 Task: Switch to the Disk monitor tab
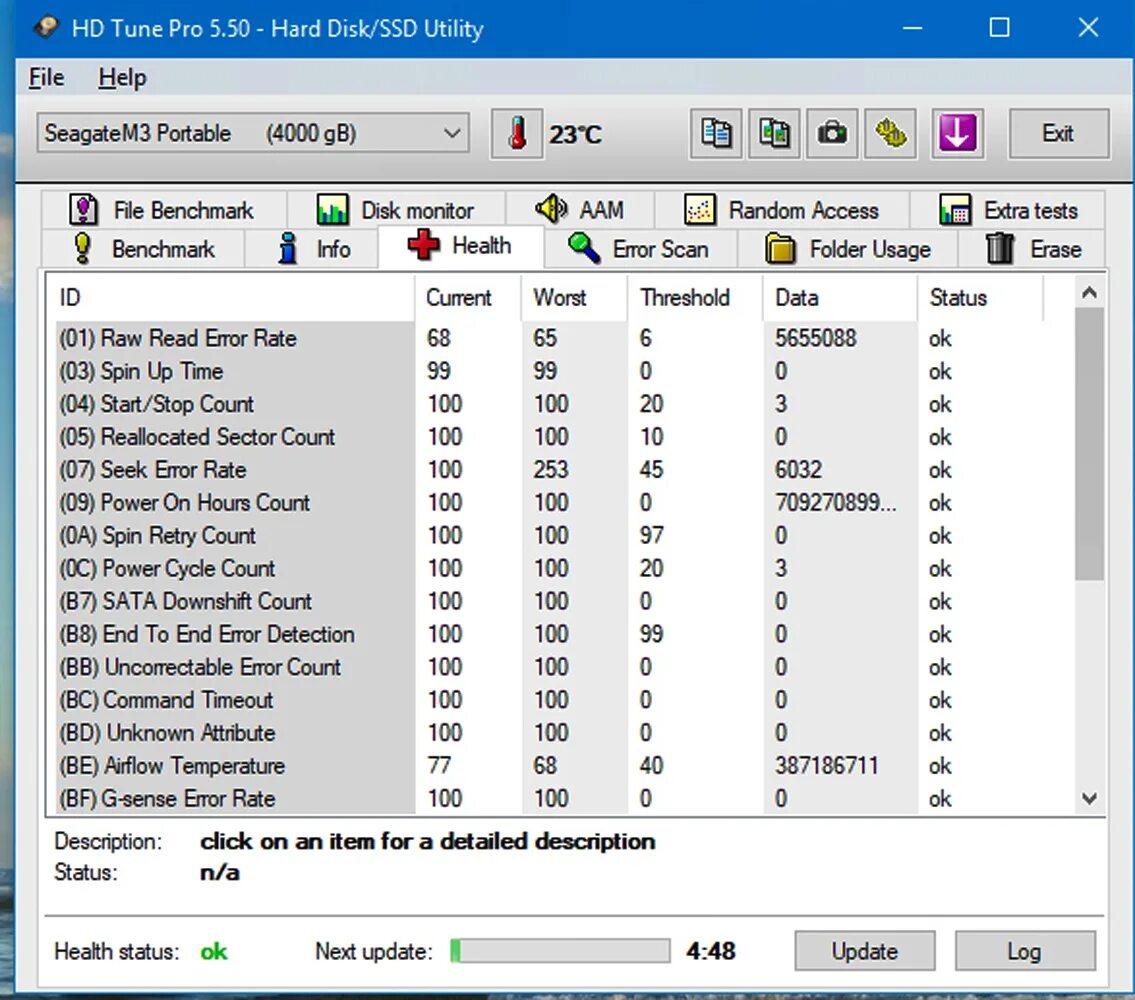coord(396,210)
